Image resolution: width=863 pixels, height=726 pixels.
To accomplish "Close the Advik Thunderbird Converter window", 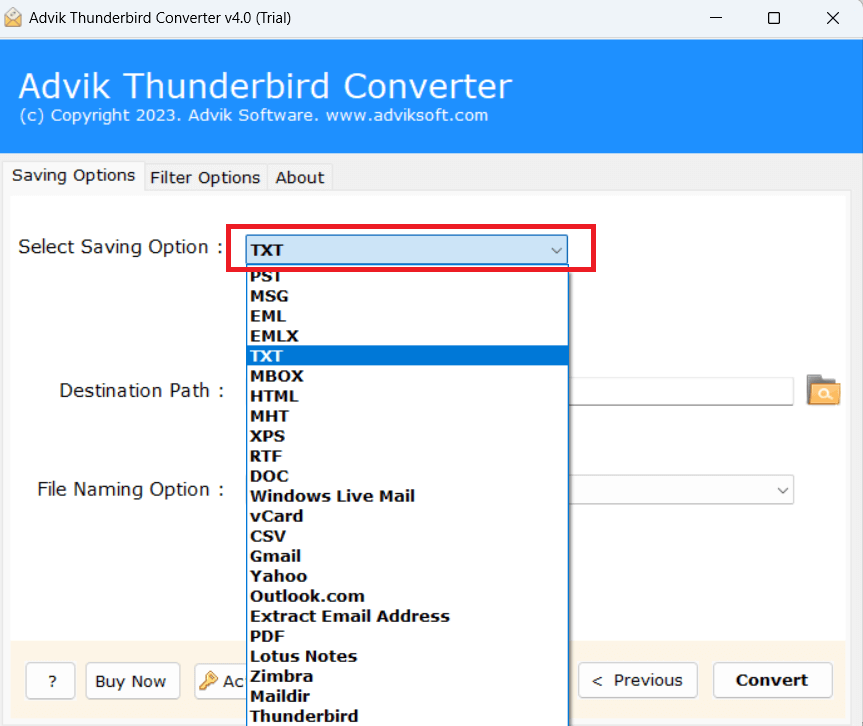I will [x=833, y=18].
